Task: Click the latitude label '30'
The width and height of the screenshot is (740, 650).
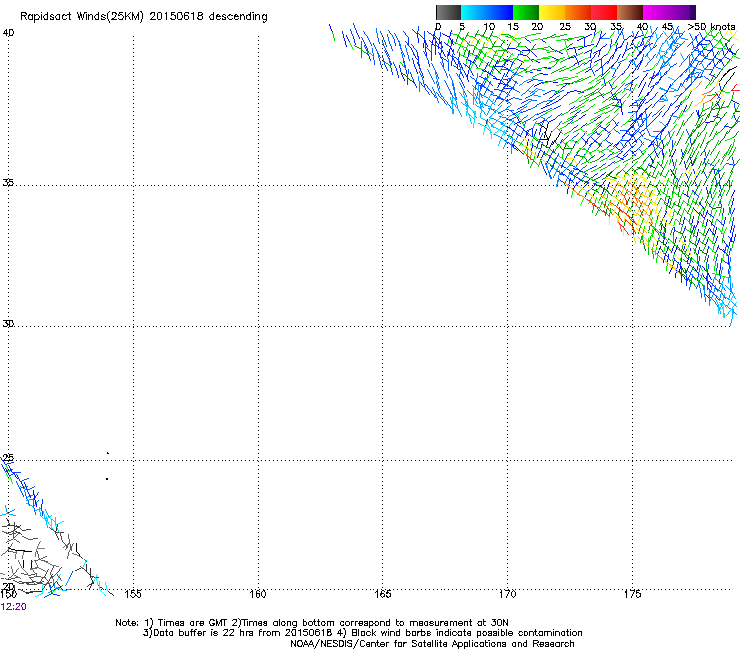Action: tap(8, 324)
